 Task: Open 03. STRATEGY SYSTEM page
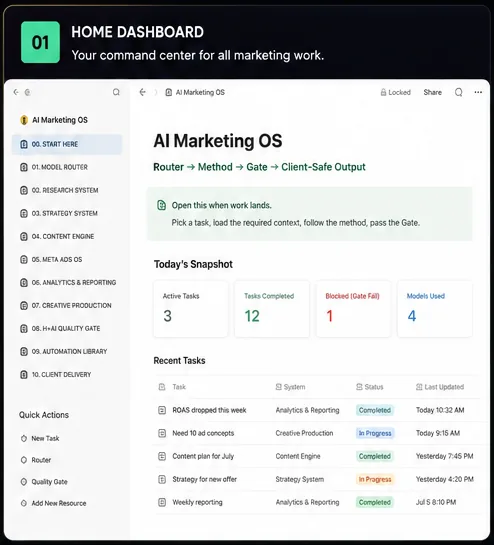coord(64,213)
